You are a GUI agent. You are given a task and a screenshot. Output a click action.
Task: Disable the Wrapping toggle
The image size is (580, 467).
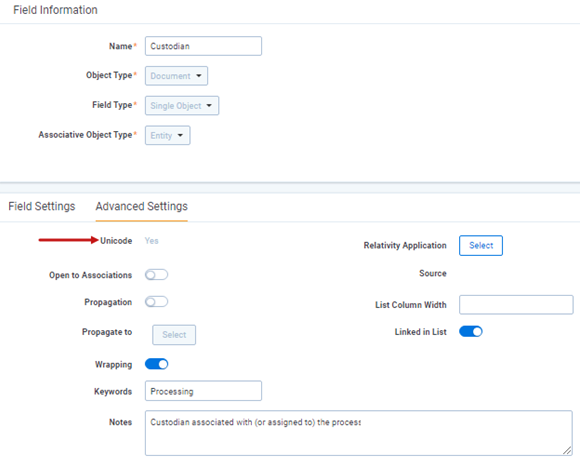[x=156, y=364]
